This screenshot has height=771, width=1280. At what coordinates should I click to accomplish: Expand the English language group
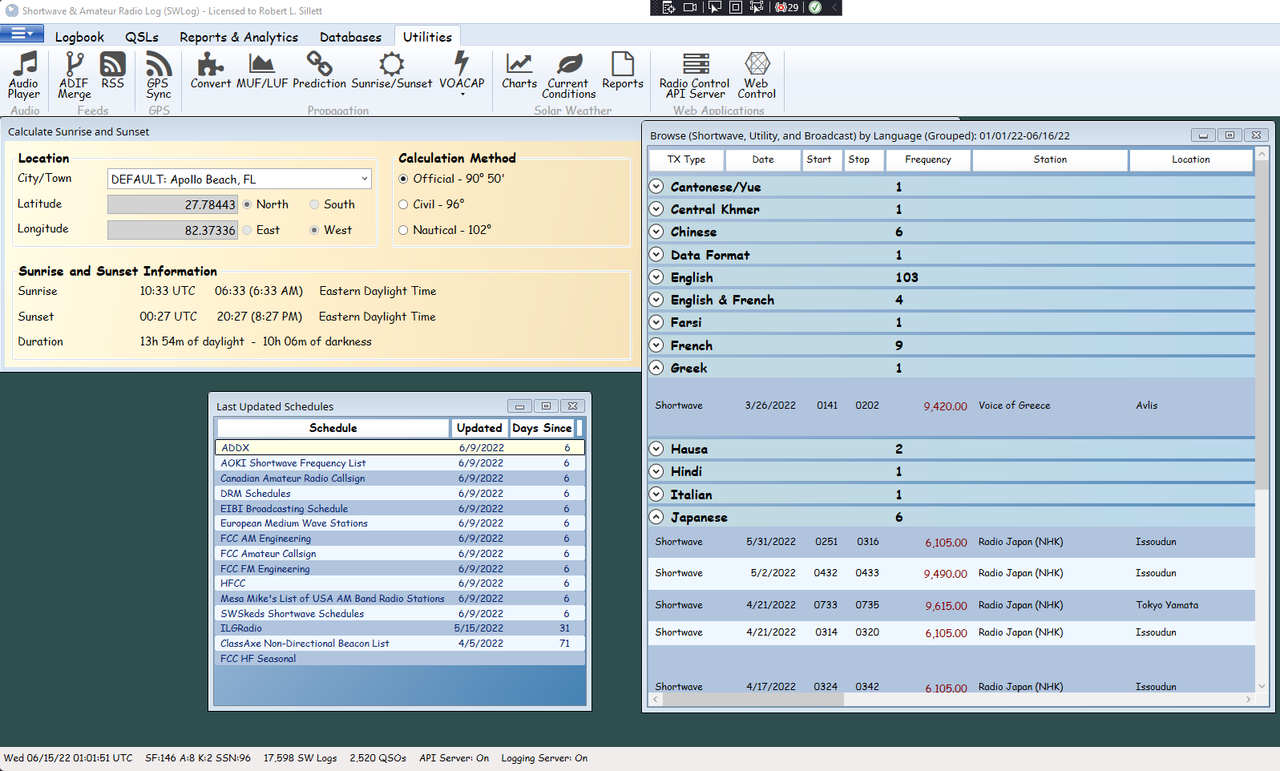click(x=656, y=277)
